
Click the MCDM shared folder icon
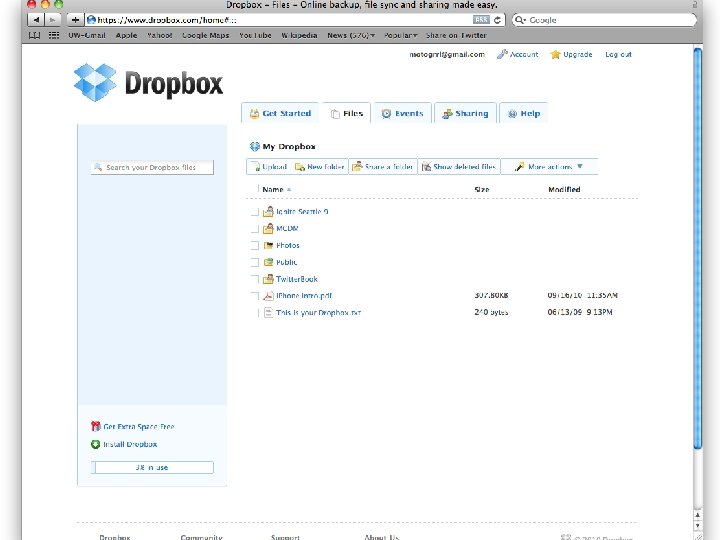pos(268,228)
